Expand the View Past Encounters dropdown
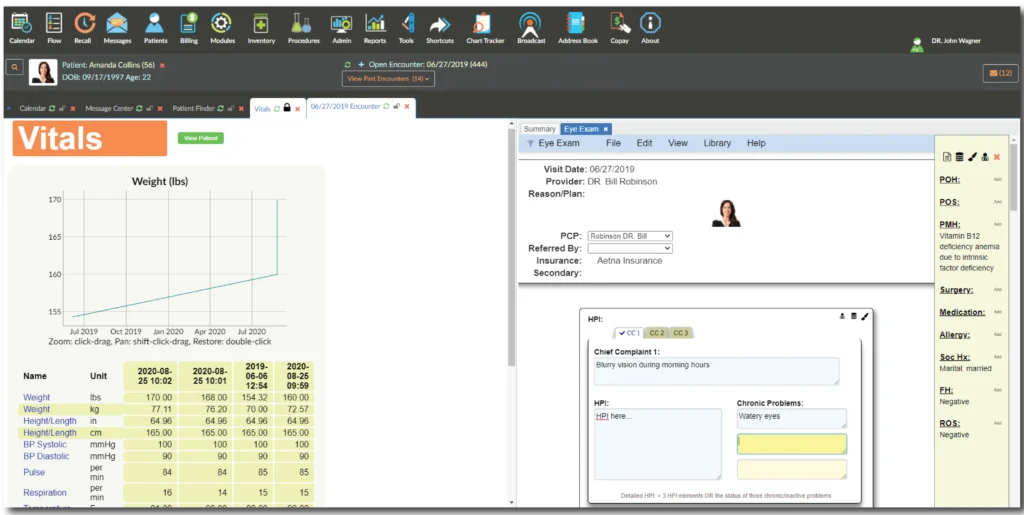The height and width of the screenshot is (515, 1024). point(388,79)
